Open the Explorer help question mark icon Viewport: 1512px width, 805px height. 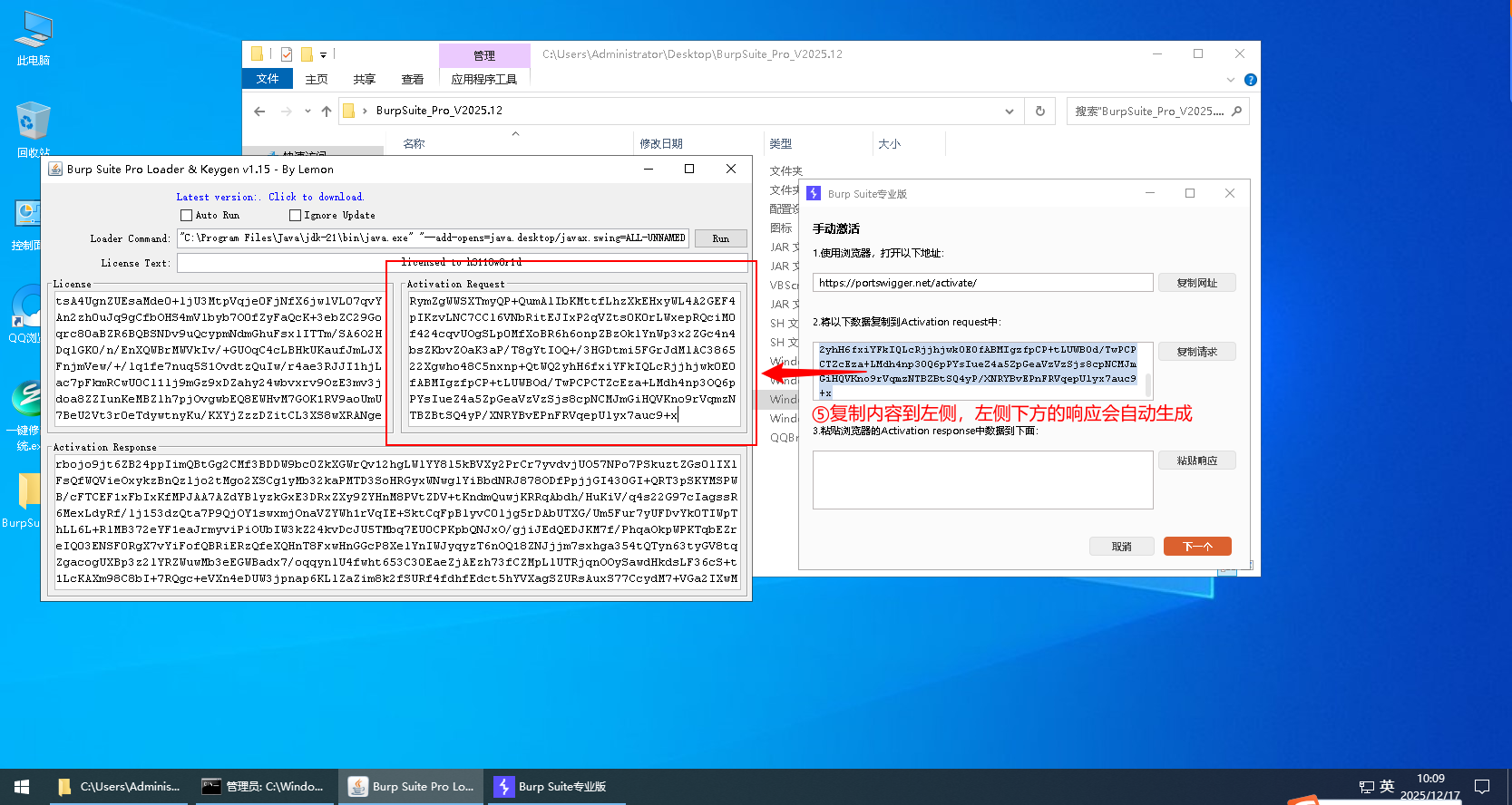point(1251,80)
